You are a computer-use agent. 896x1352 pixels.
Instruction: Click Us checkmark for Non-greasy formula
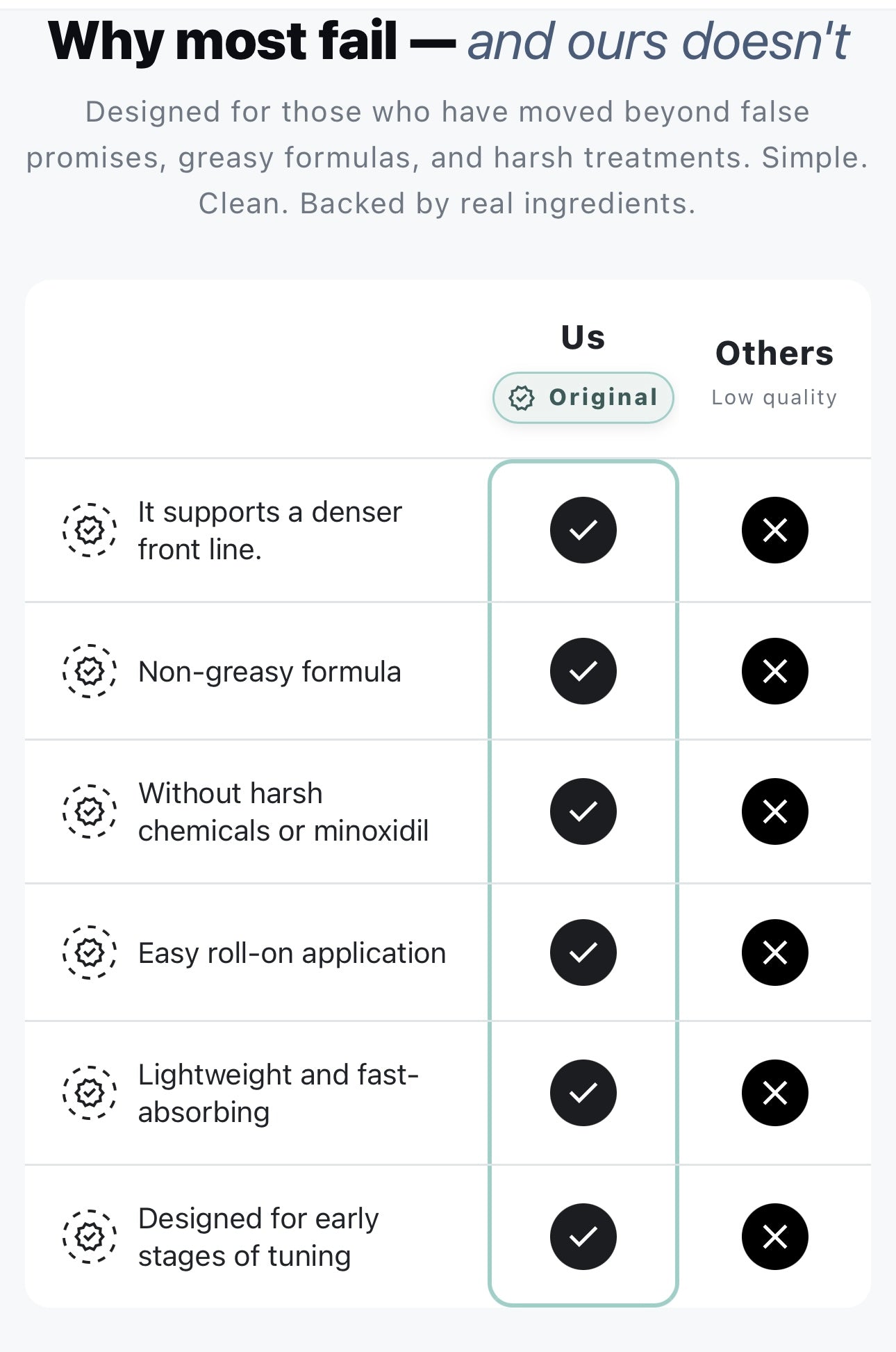(x=583, y=671)
